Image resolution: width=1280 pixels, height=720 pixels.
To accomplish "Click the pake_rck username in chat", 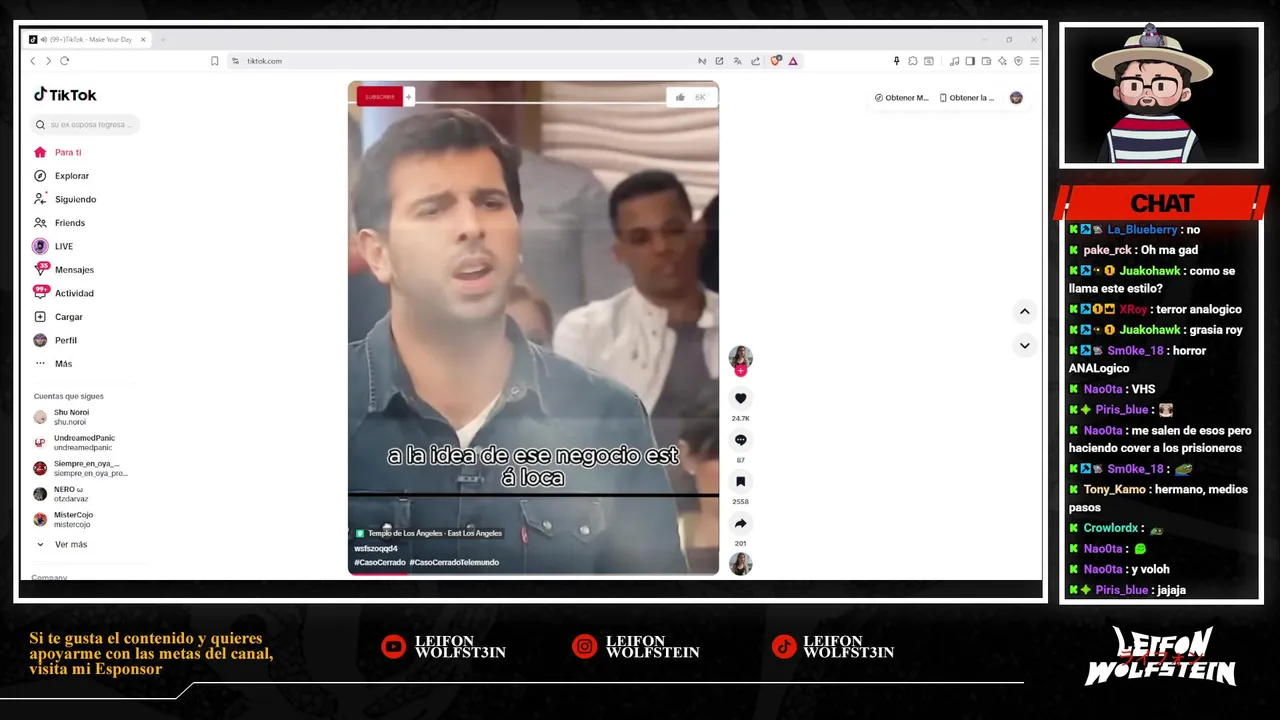I will click(x=1108, y=250).
